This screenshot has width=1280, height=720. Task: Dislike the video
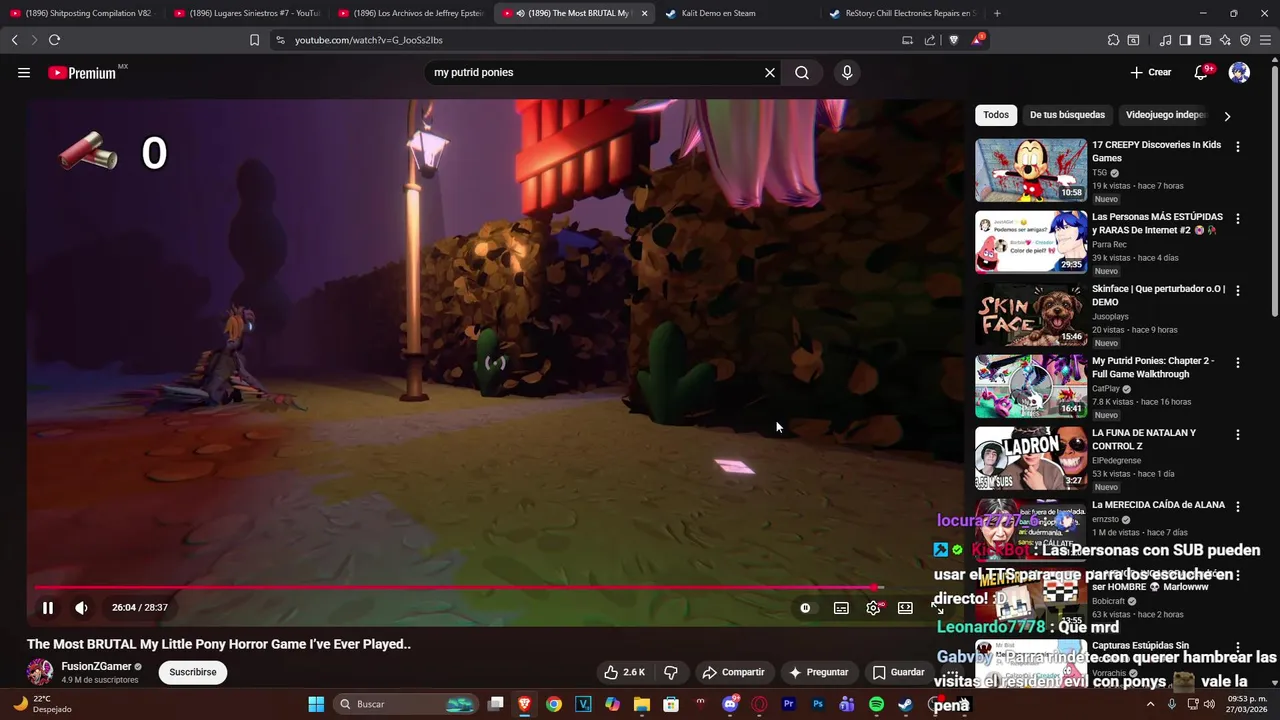672,672
